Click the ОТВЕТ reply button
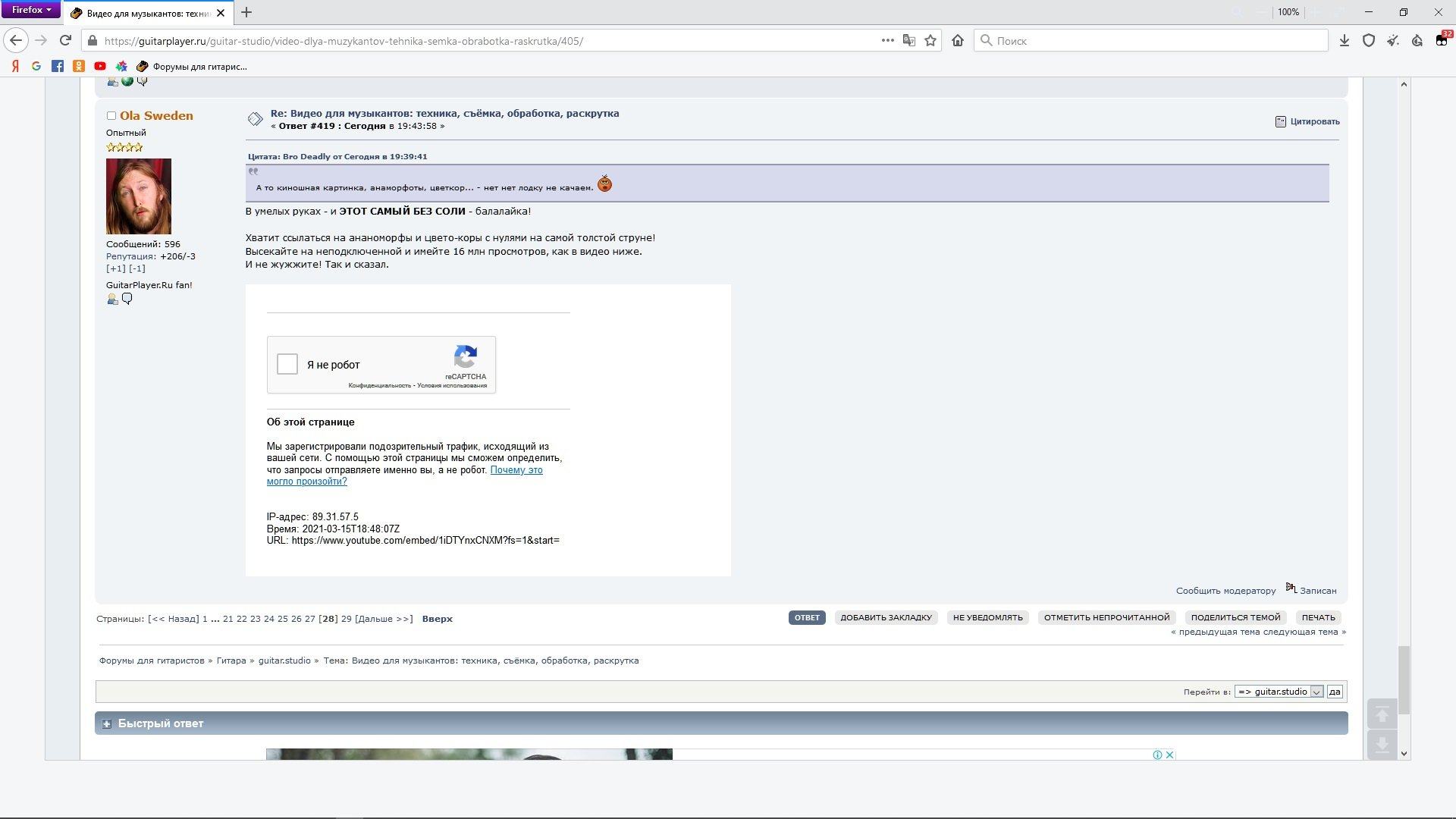The height and width of the screenshot is (819, 1456). point(806,617)
